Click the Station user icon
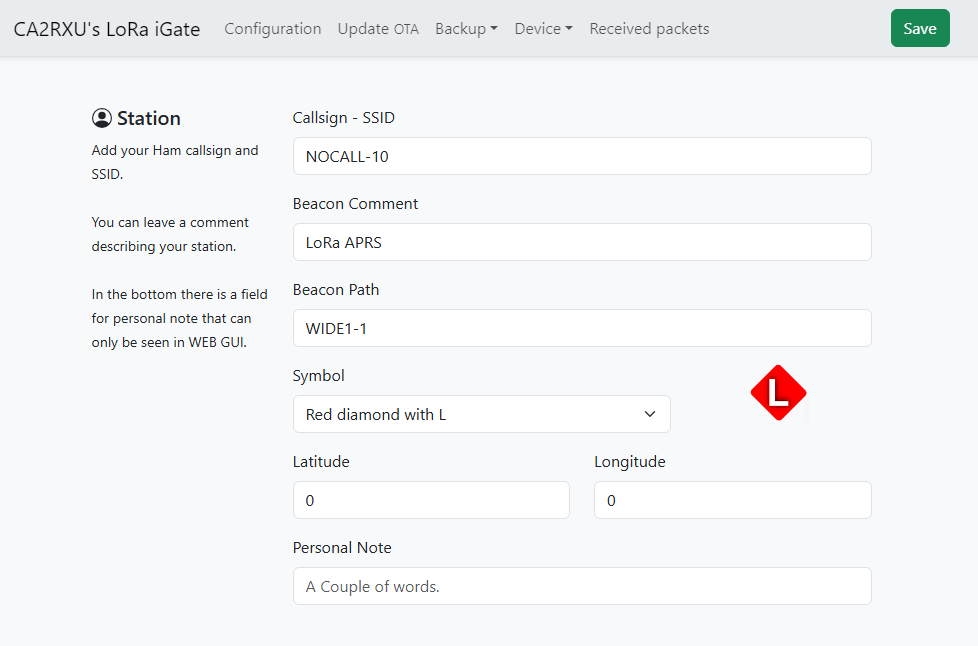This screenshot has height=646, width=978. click(x=102, y=118)
